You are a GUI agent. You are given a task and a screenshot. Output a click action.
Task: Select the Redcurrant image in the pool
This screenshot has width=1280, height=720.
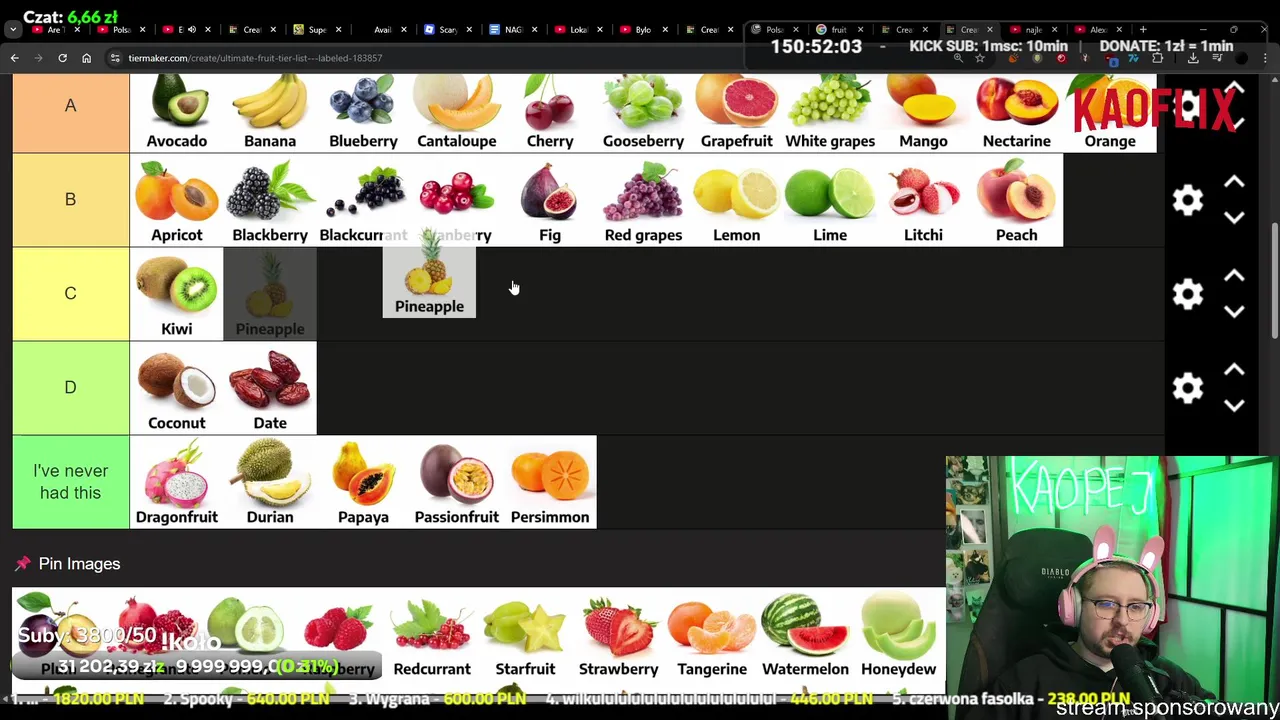tap(432, 634)
